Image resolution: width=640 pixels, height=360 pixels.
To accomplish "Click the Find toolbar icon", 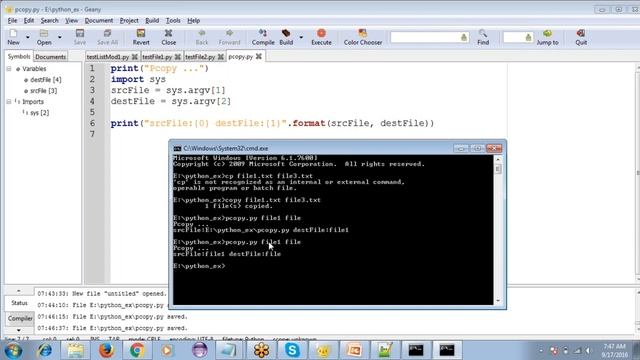I will pyautogui.click(x=483, y=37).
